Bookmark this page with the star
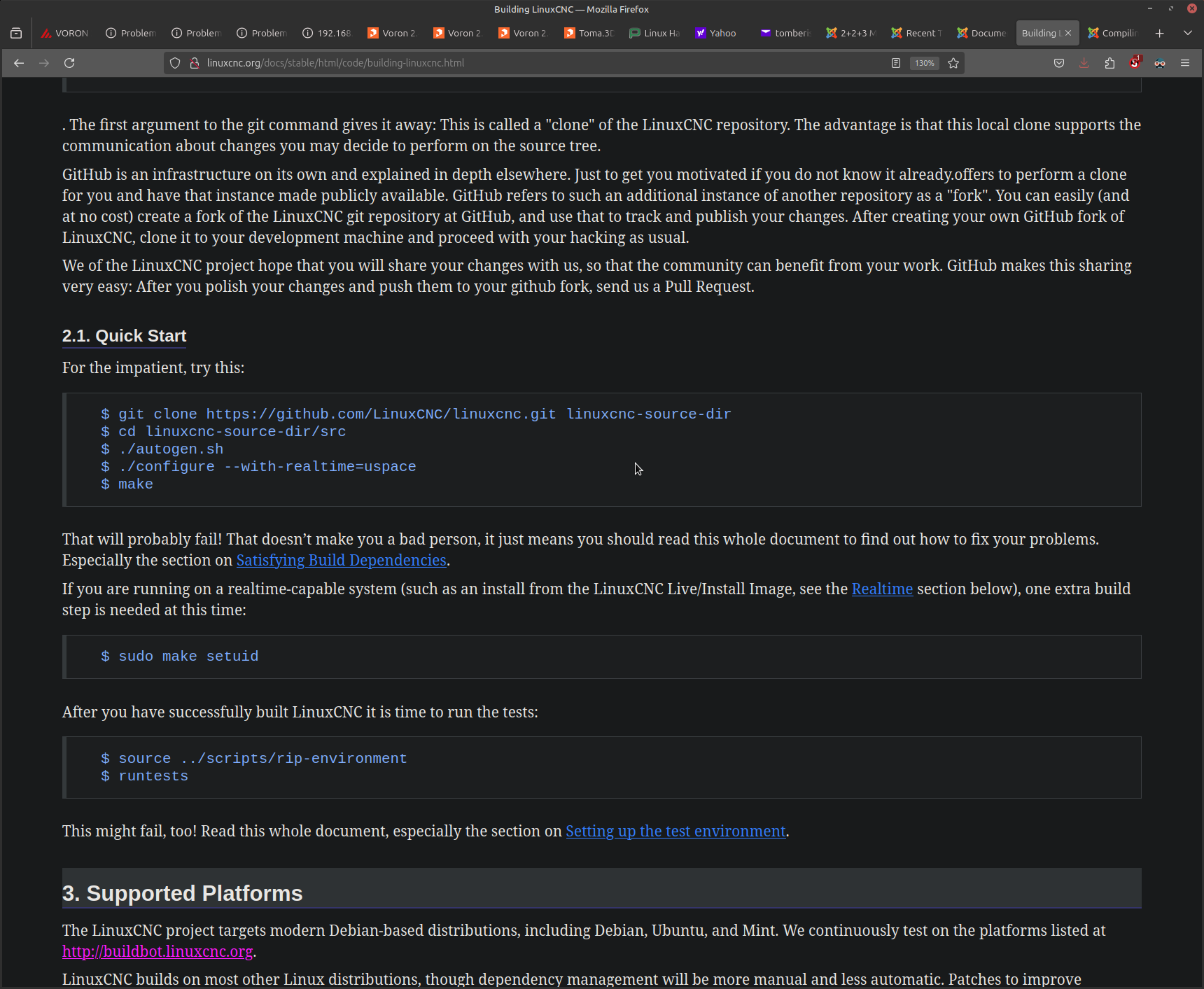The height and width of the screenshot is (989, 1204). click(953, 63)
